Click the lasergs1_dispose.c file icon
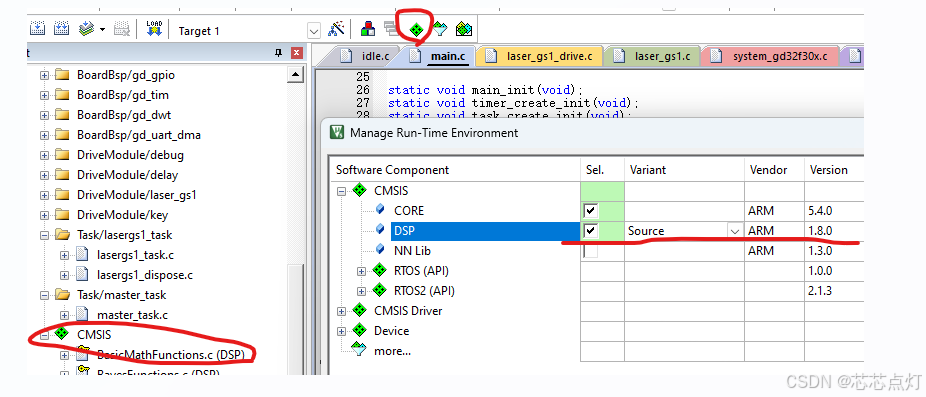The image size is (926, 397). [x=82, y=275]
